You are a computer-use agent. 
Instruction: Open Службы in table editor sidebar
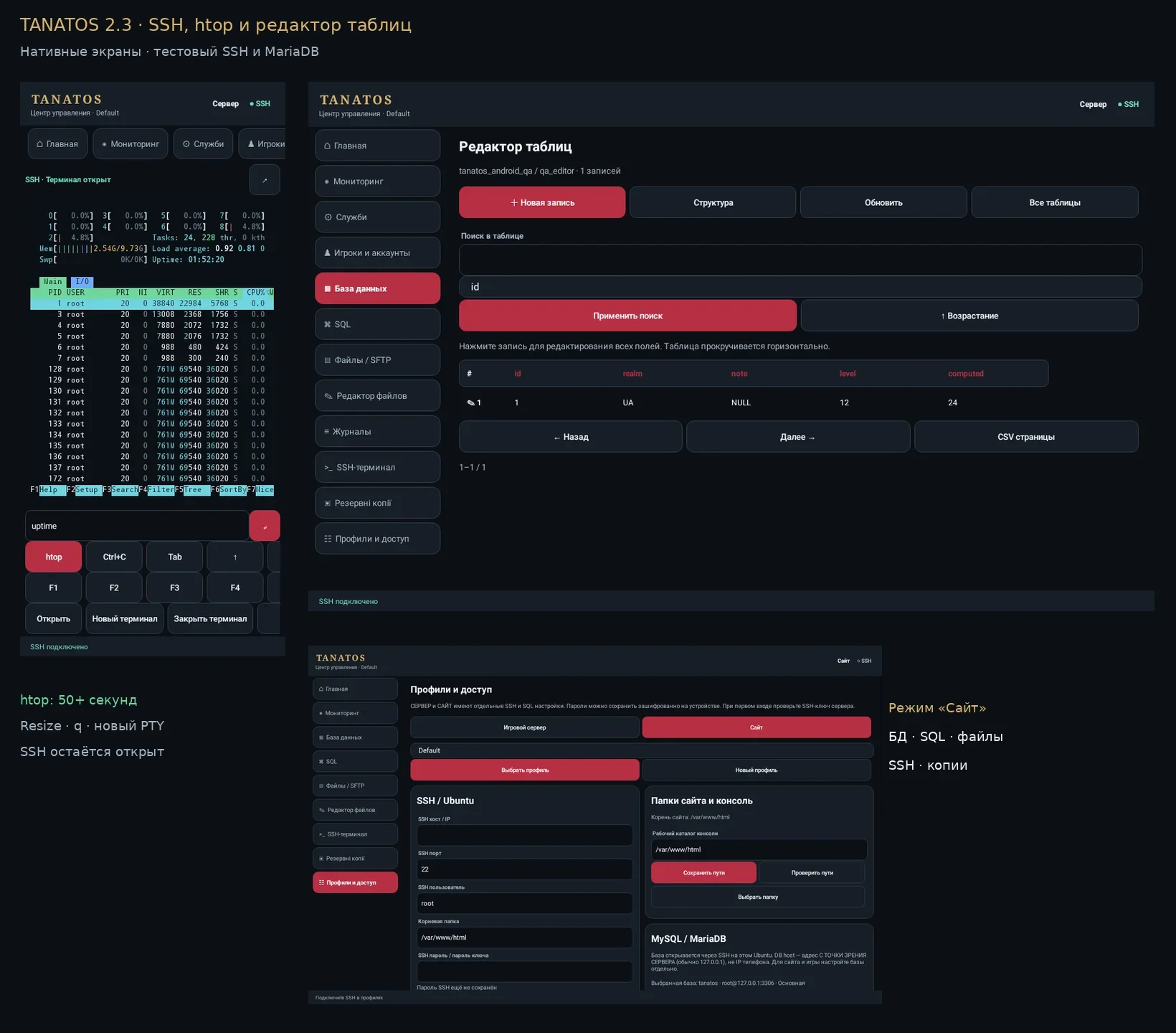(377, 217)
